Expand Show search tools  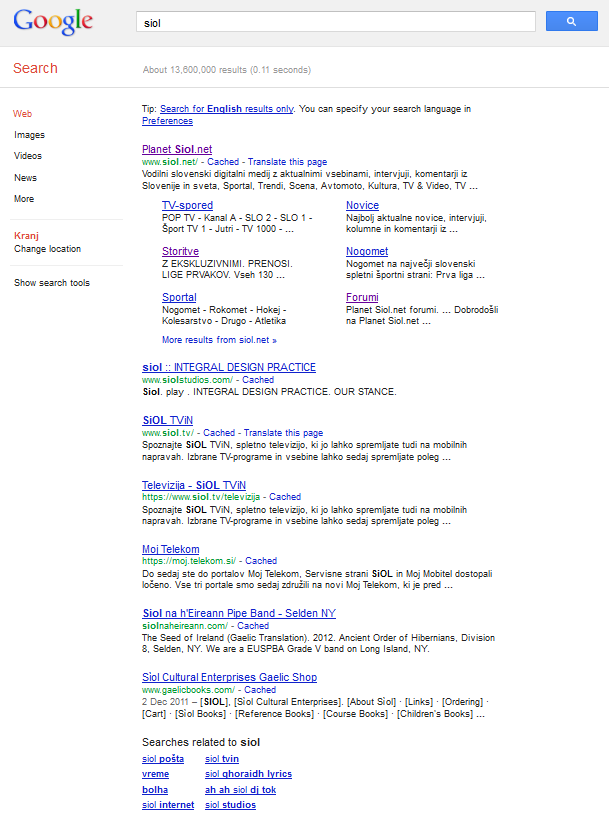click(x=51, y=283)
